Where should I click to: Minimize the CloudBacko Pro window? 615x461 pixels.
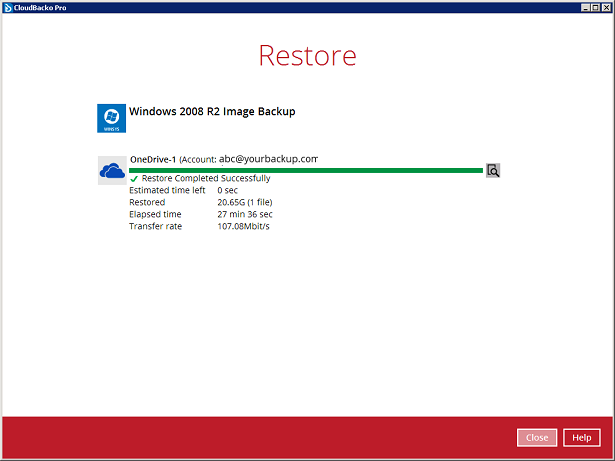point(585,7)
